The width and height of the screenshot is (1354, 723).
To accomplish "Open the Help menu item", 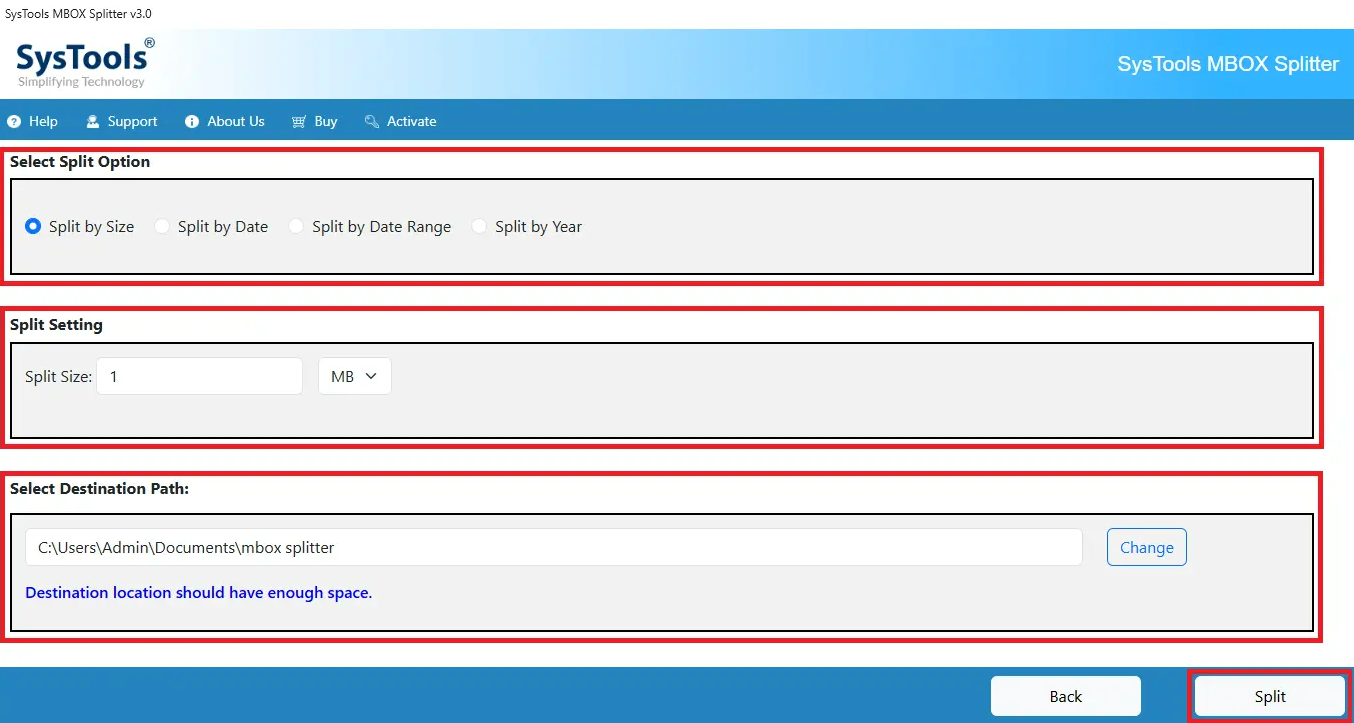I will 32,121.
